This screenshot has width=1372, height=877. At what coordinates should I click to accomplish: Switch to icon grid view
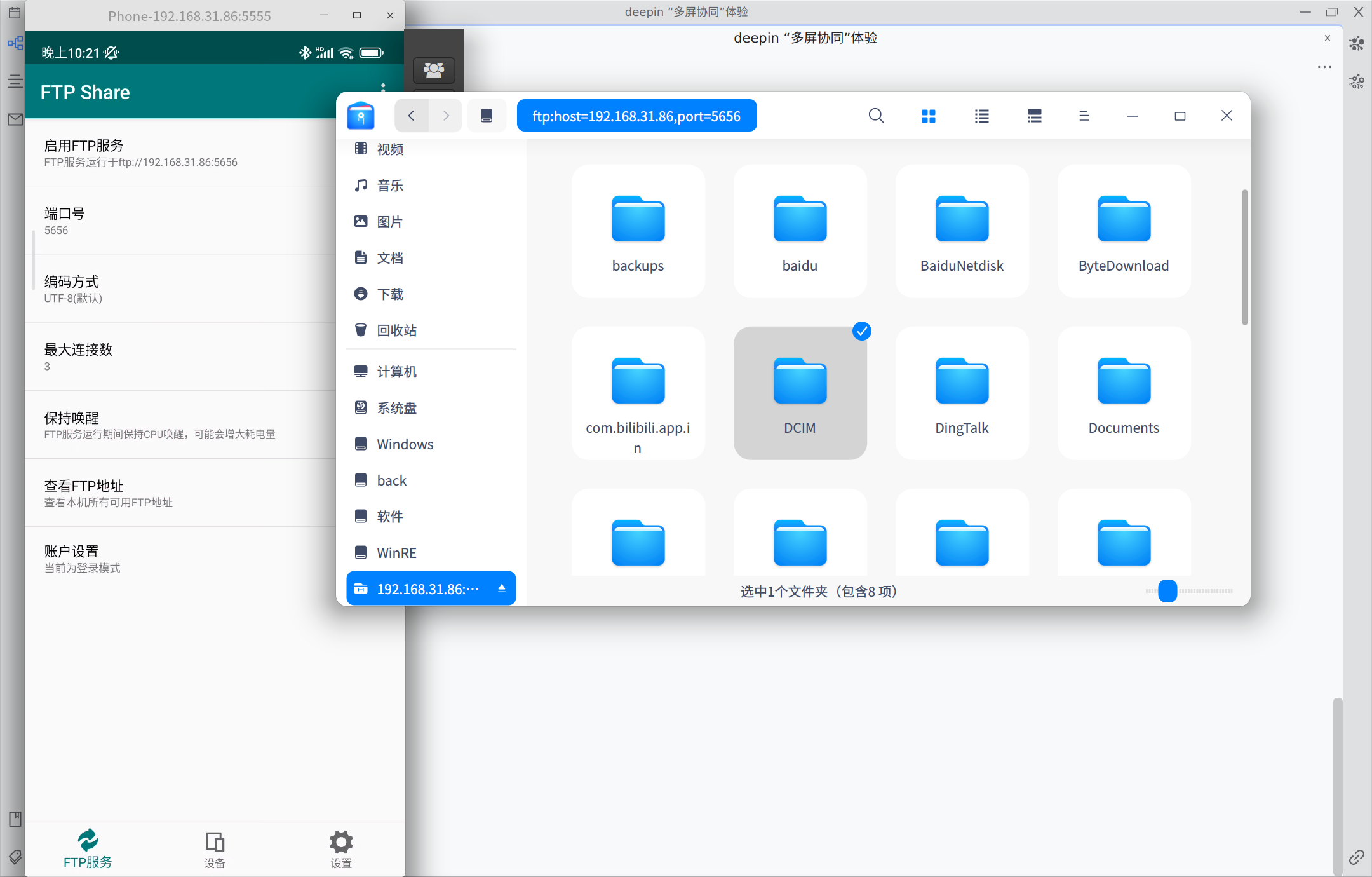[929, 116]
